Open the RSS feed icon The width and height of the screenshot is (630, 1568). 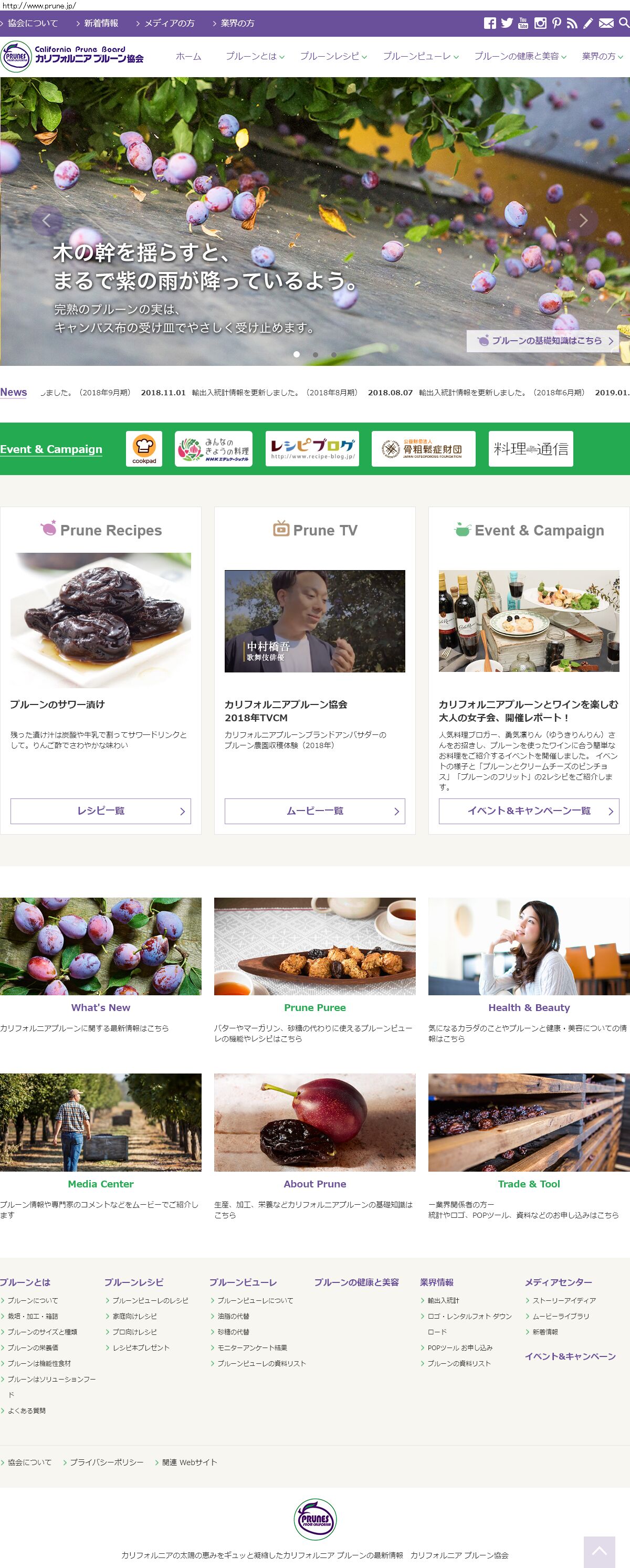572,23
